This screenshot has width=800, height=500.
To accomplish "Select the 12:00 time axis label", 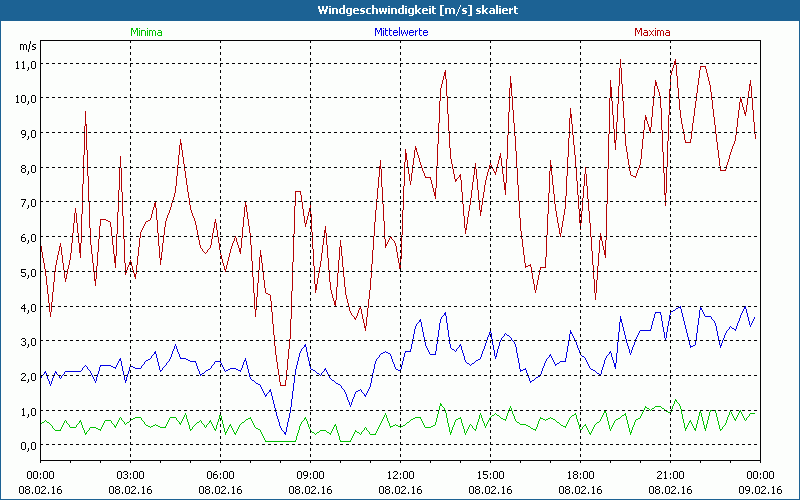I will (401, 475).
